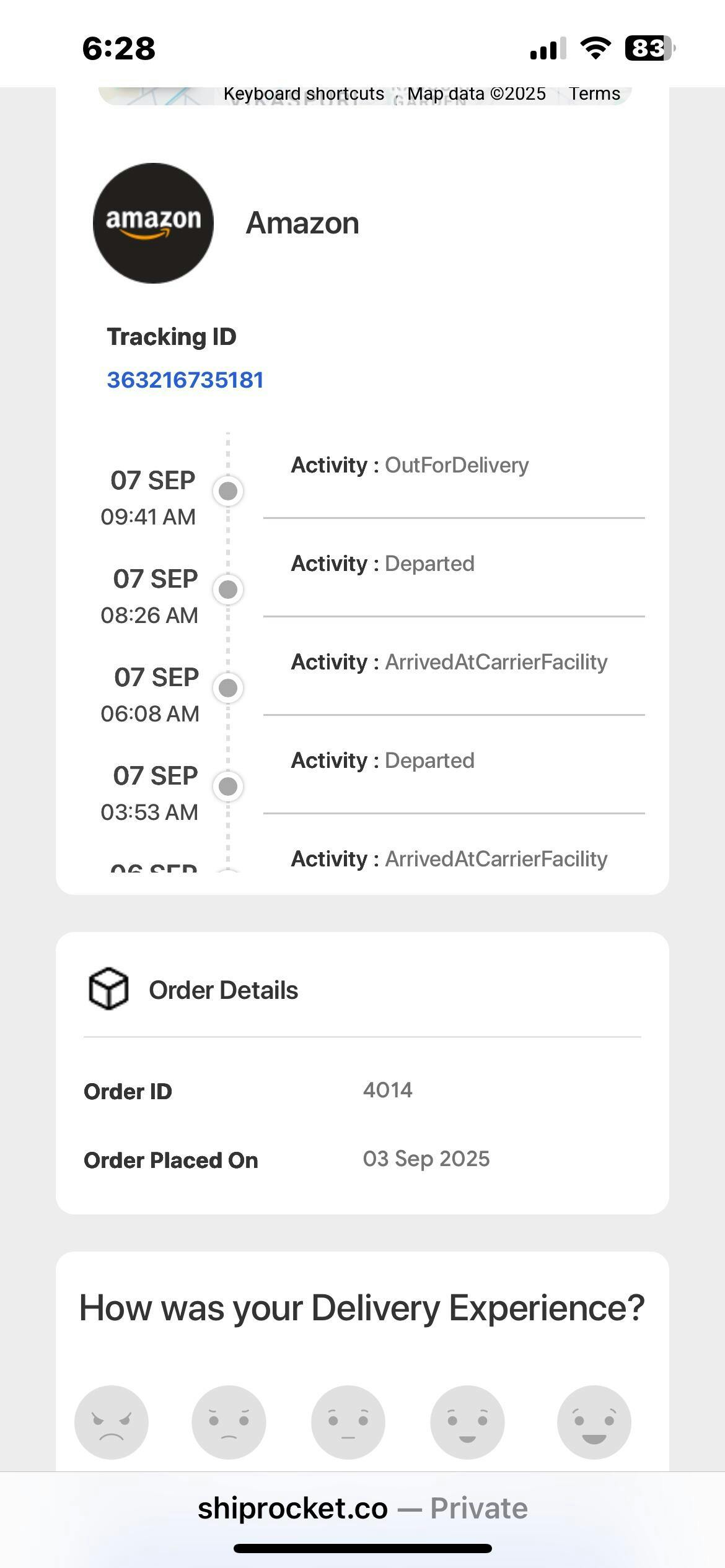The height and width of the screenshot is (1568, 725).
Task: Tap the Order Details box icon
Action: (108, 989)
